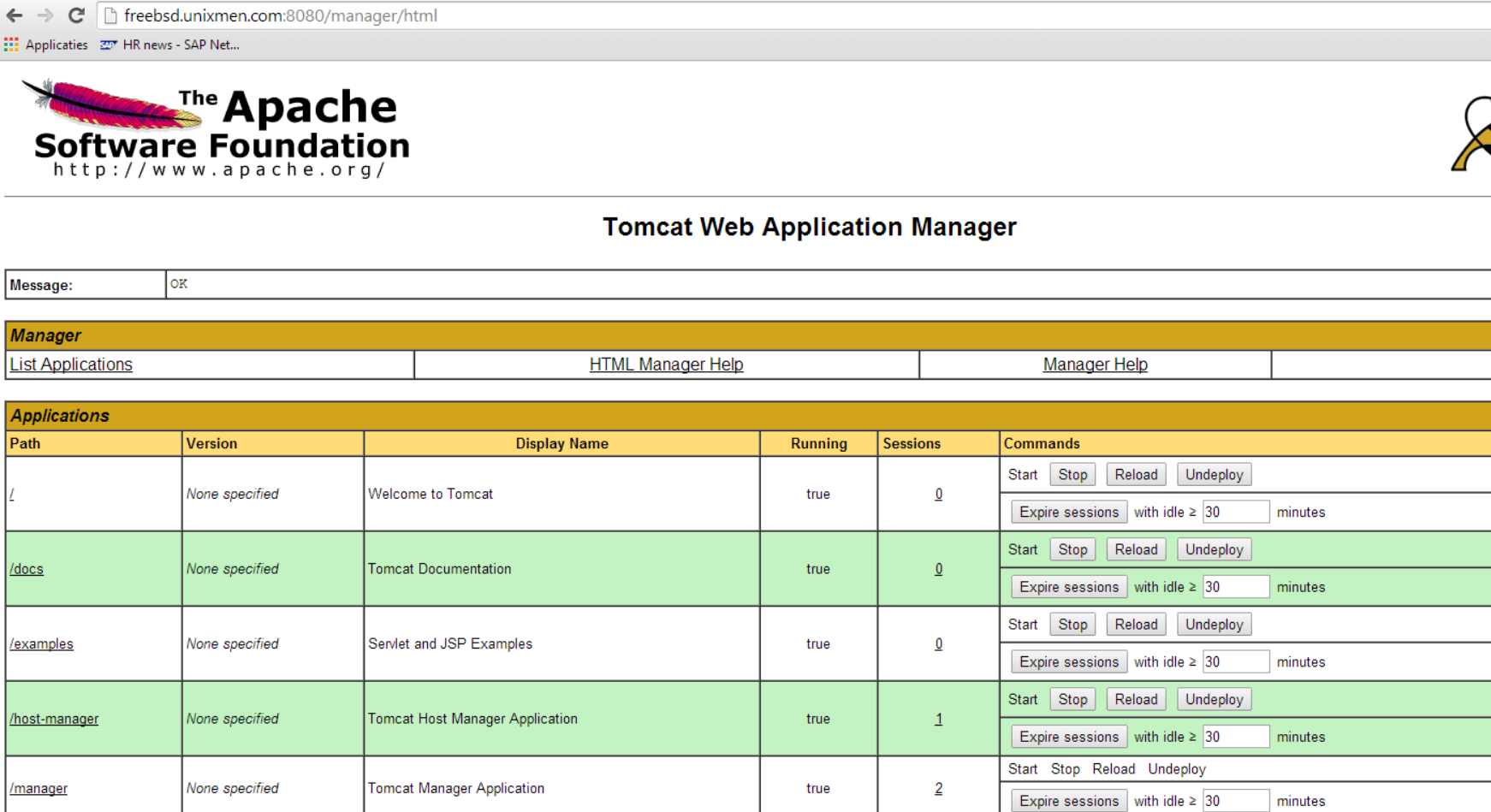
Task: Open the HR news - SAP Net bookmark
Action: [169, 44]
